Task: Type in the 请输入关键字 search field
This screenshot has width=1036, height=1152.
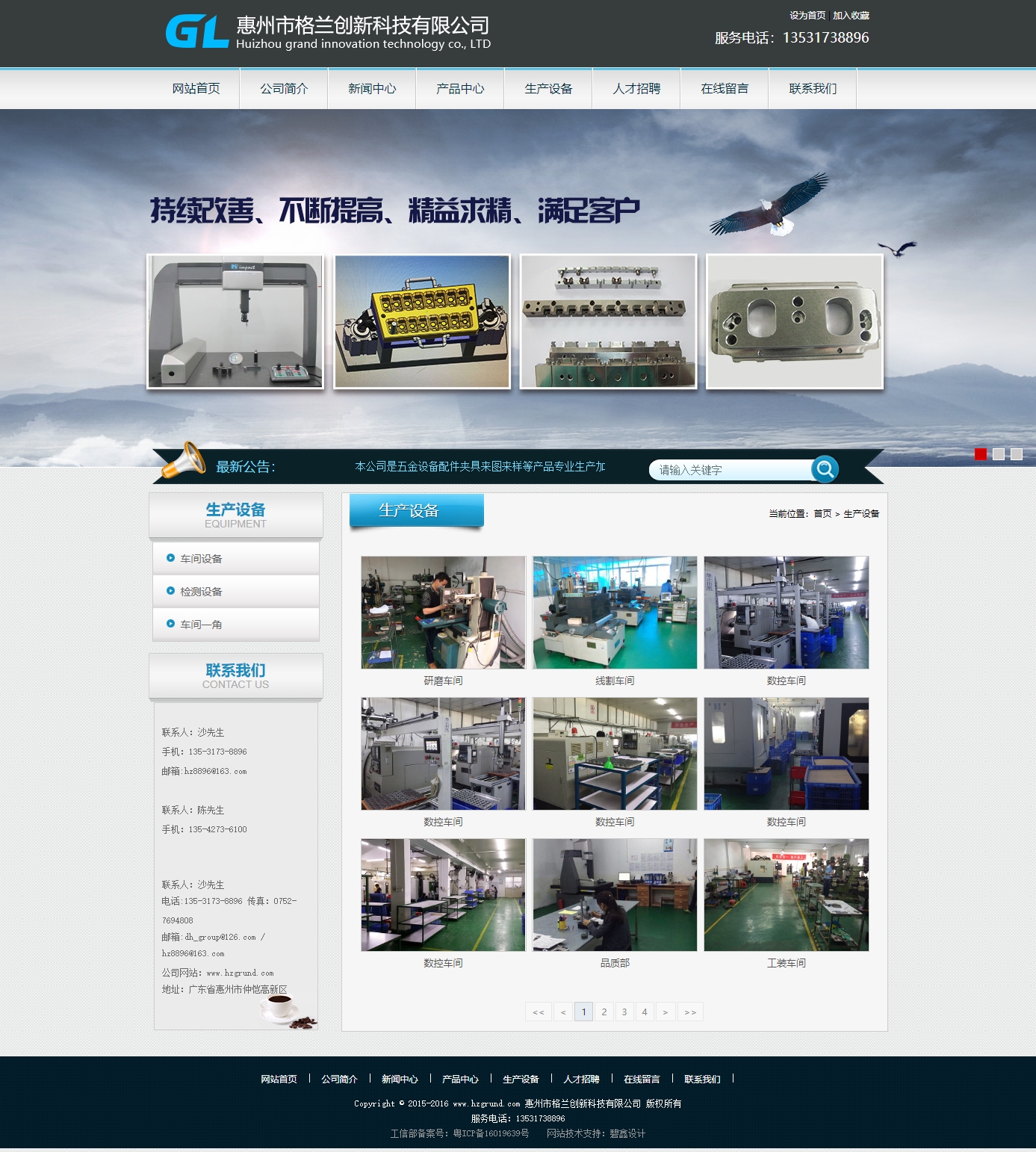Action: (x=728, y=470)
